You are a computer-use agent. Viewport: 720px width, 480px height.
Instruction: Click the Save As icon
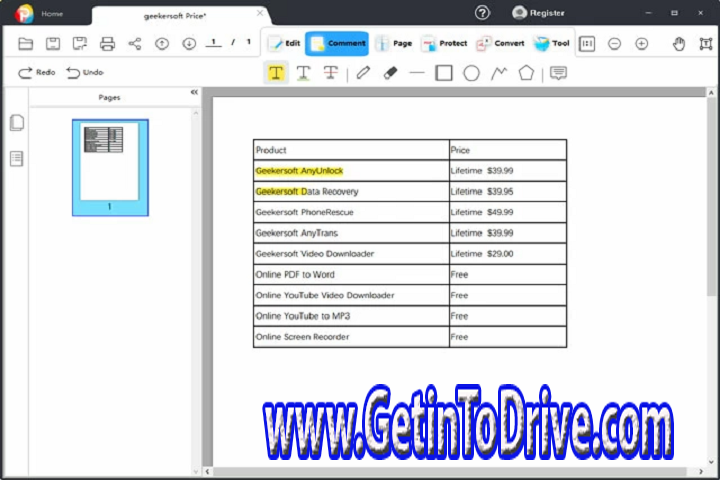point(80,44)
